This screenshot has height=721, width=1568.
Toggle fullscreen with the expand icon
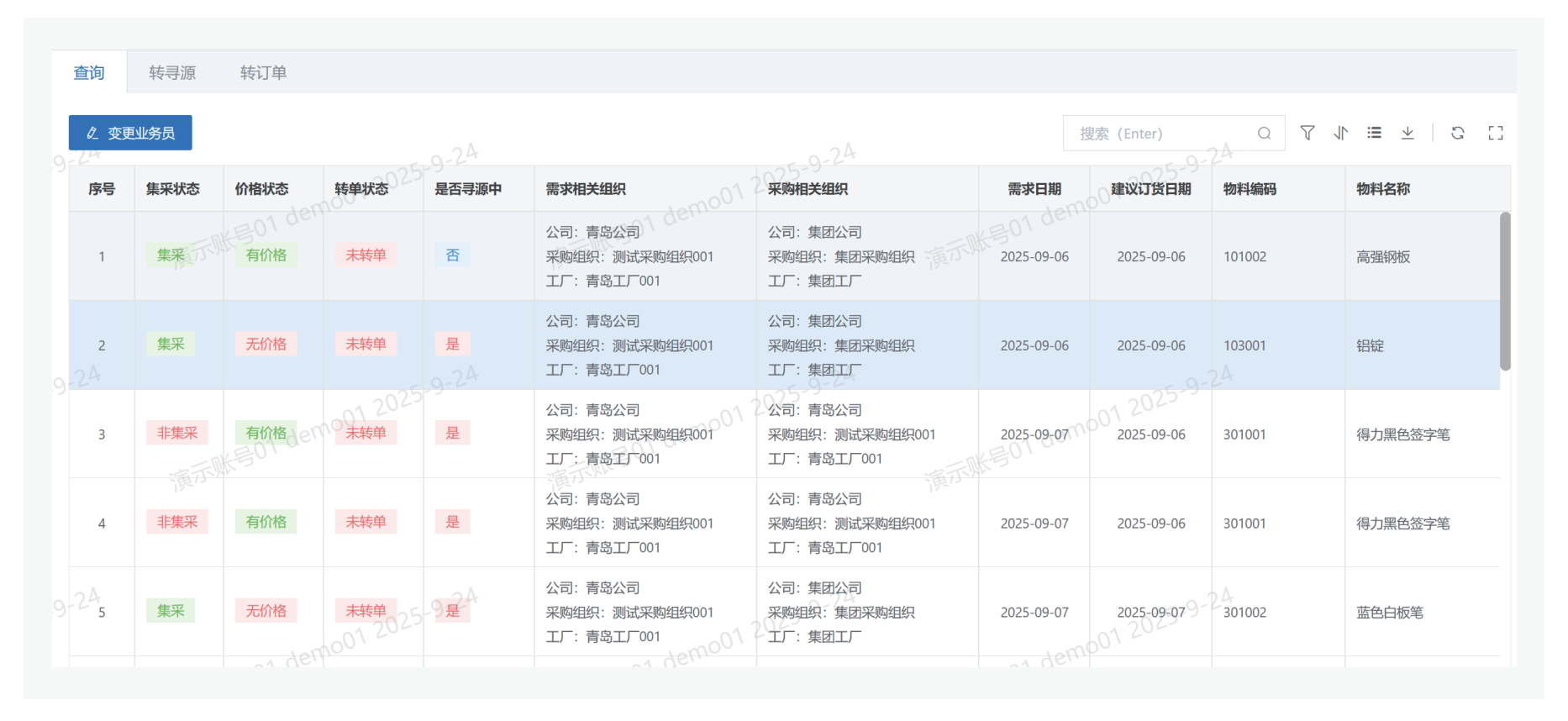click(x=1496, y=133)
